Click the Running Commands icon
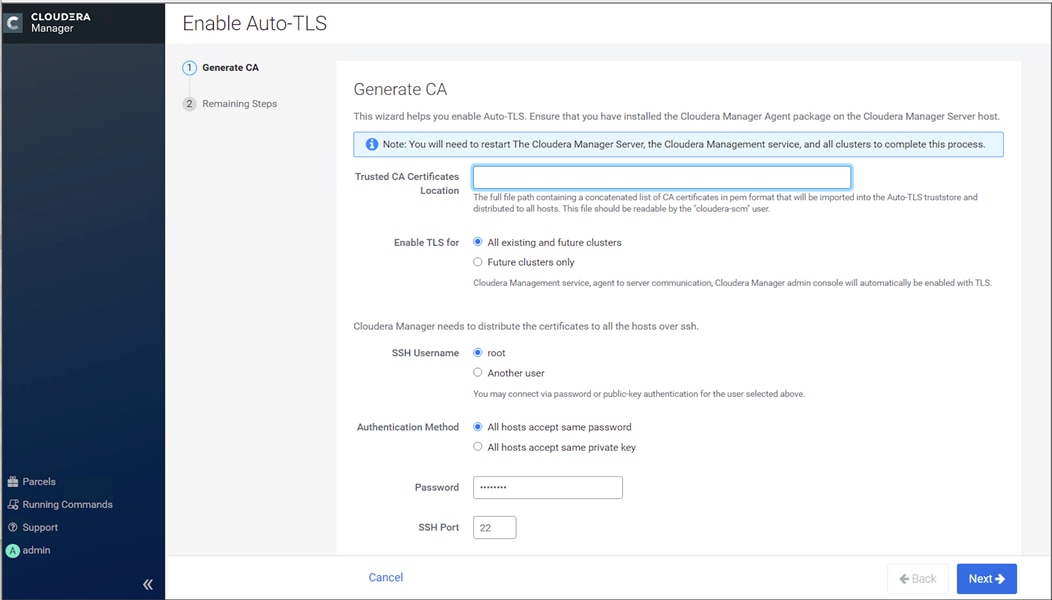Image resolution: width=1052 pixels, height=600 pixels. 13,505
